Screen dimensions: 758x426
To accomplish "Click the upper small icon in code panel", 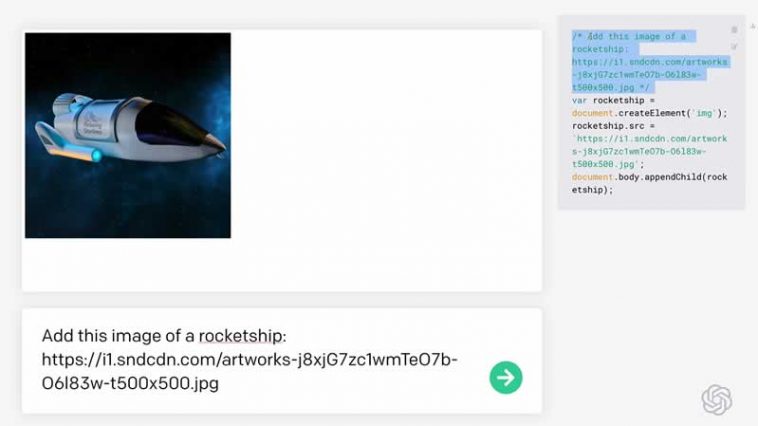I will [734, 30].
